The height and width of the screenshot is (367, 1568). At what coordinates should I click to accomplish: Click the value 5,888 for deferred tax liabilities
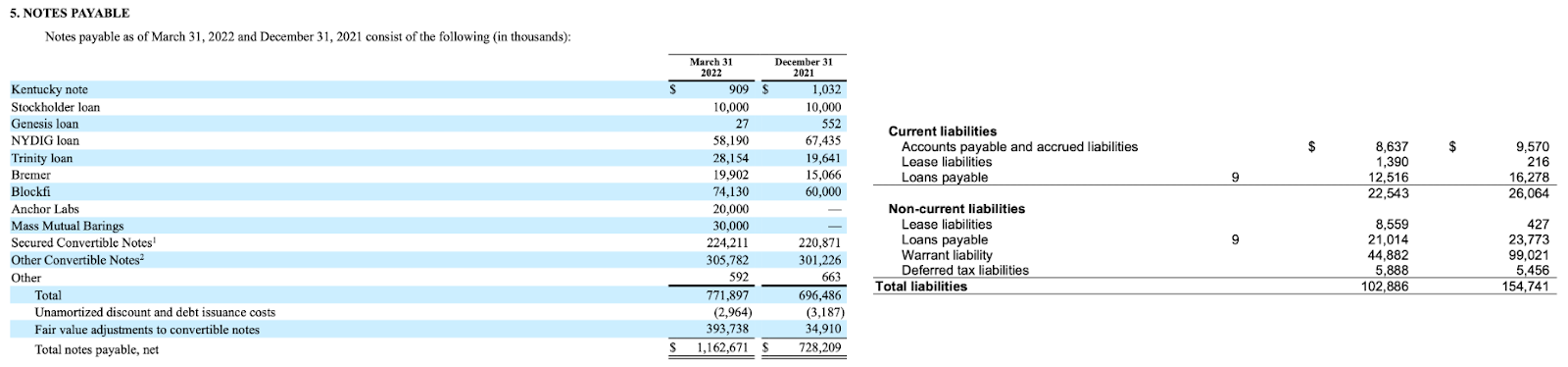pyautogui.click(x=1393, y=271)
